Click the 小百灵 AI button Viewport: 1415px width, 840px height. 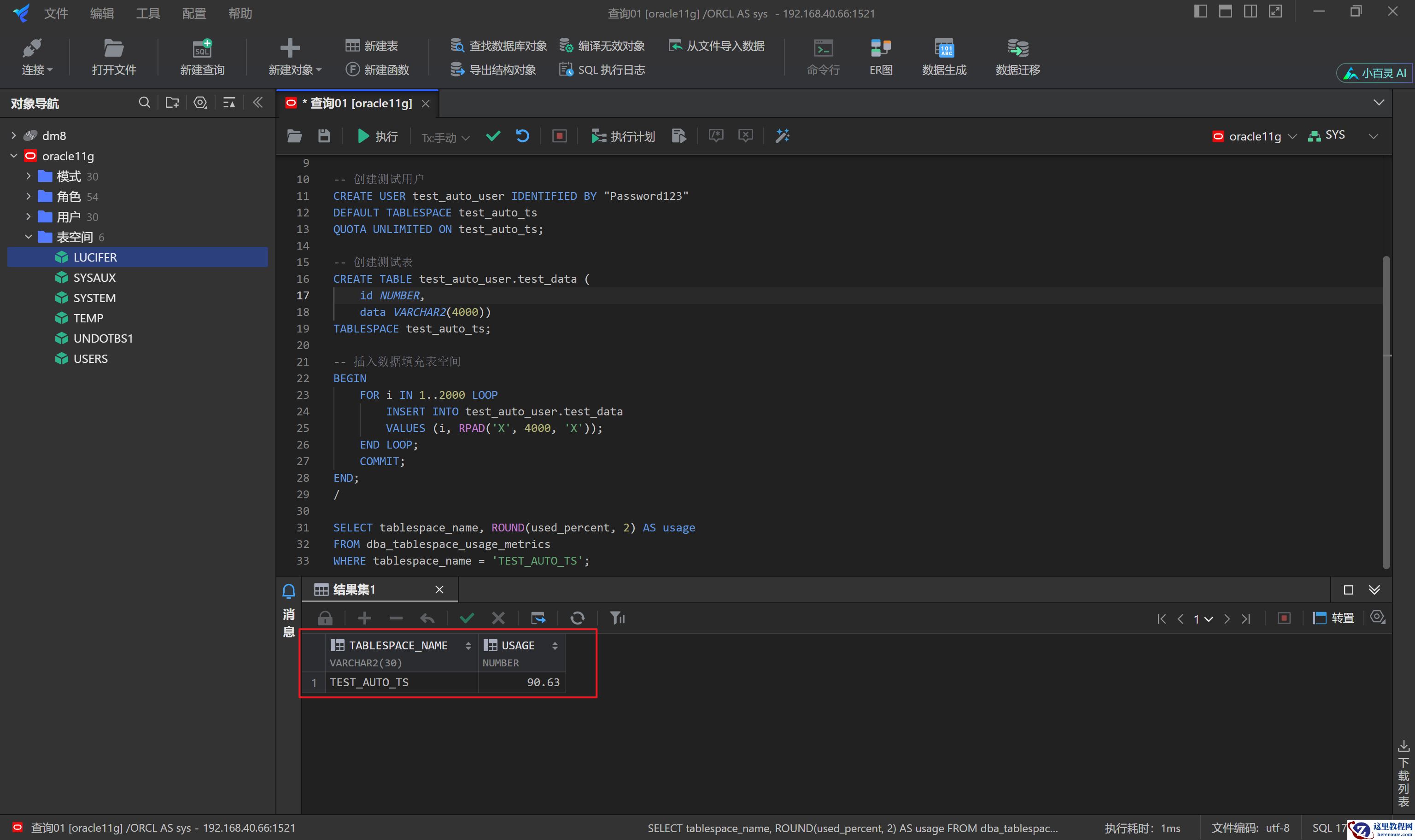[1374, 73]
